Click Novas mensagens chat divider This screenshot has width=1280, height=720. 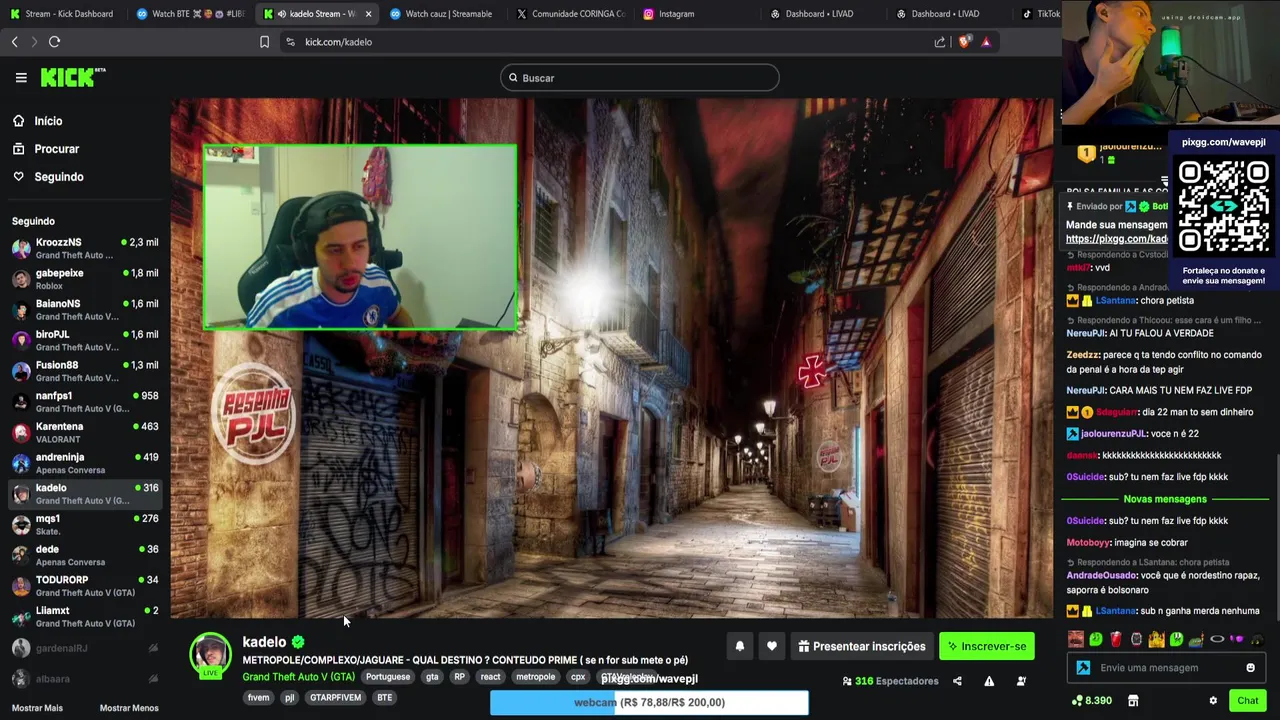pyautogui.click(x=1165, y=499)
